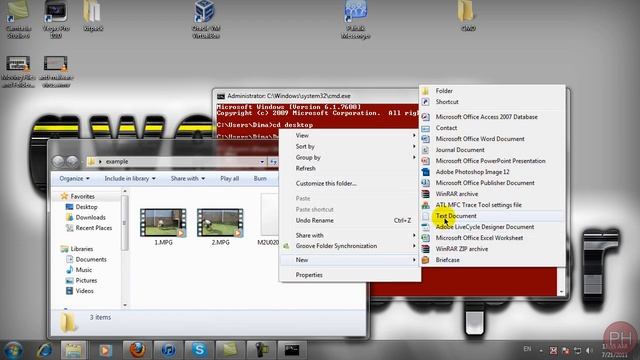Click the cmd.exe window title bar
This screenshot has height=360, width=640.
pyautogui.click(x=317, y=96)
